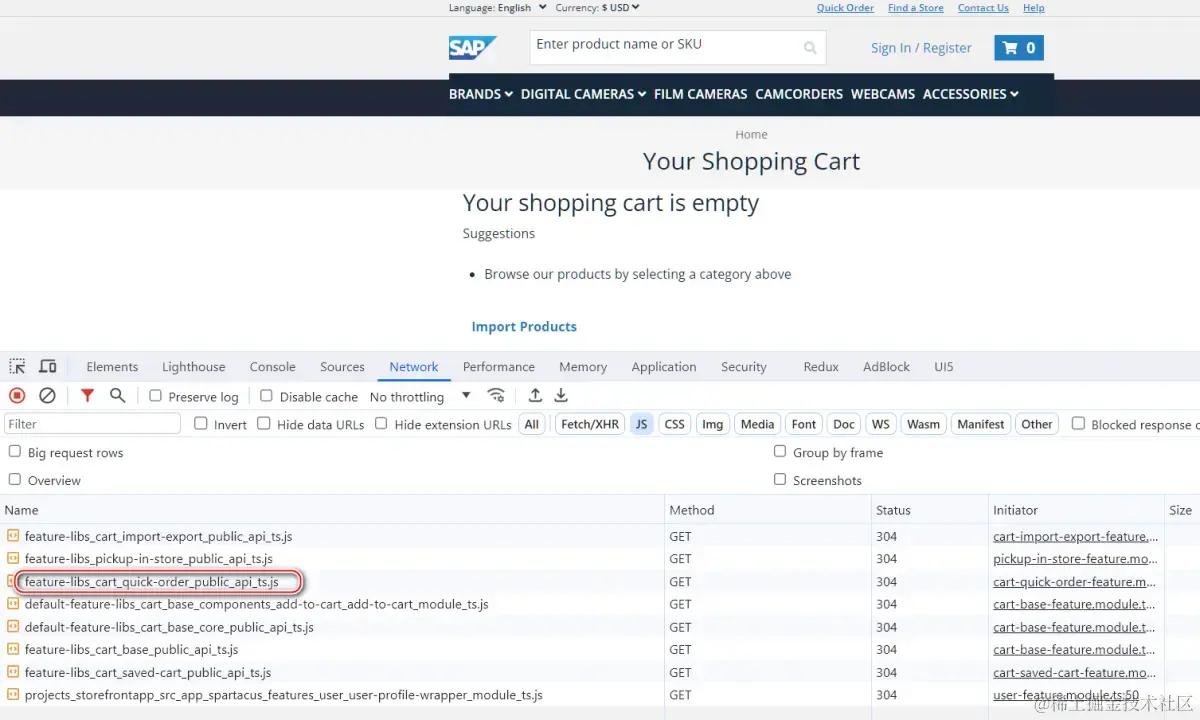Viewport: 1200px width, 720px height.
Task: Stop recording network log
Action: tap(17, 396)
